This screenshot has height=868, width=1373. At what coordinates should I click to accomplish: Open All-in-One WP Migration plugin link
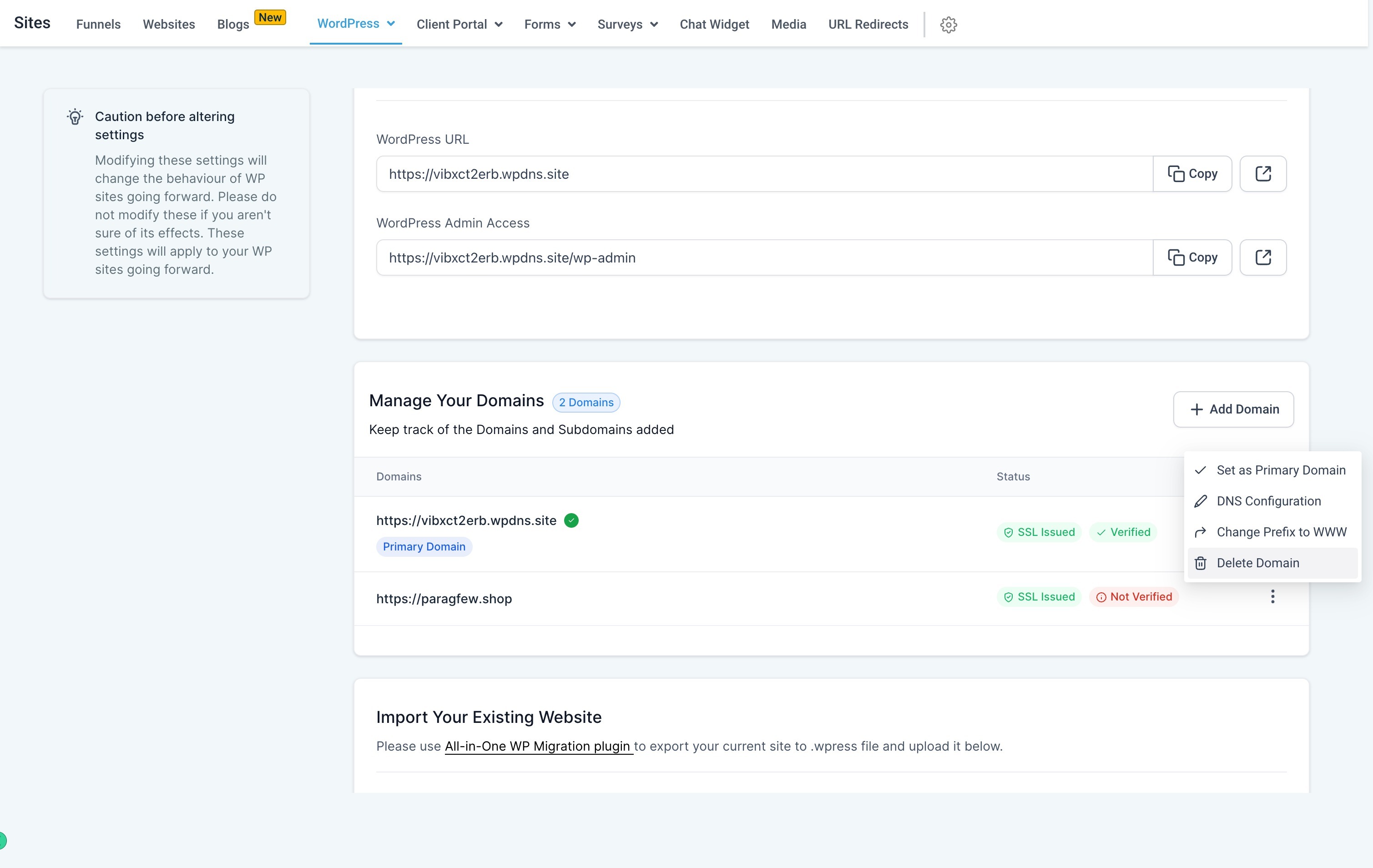pos(538,746)
